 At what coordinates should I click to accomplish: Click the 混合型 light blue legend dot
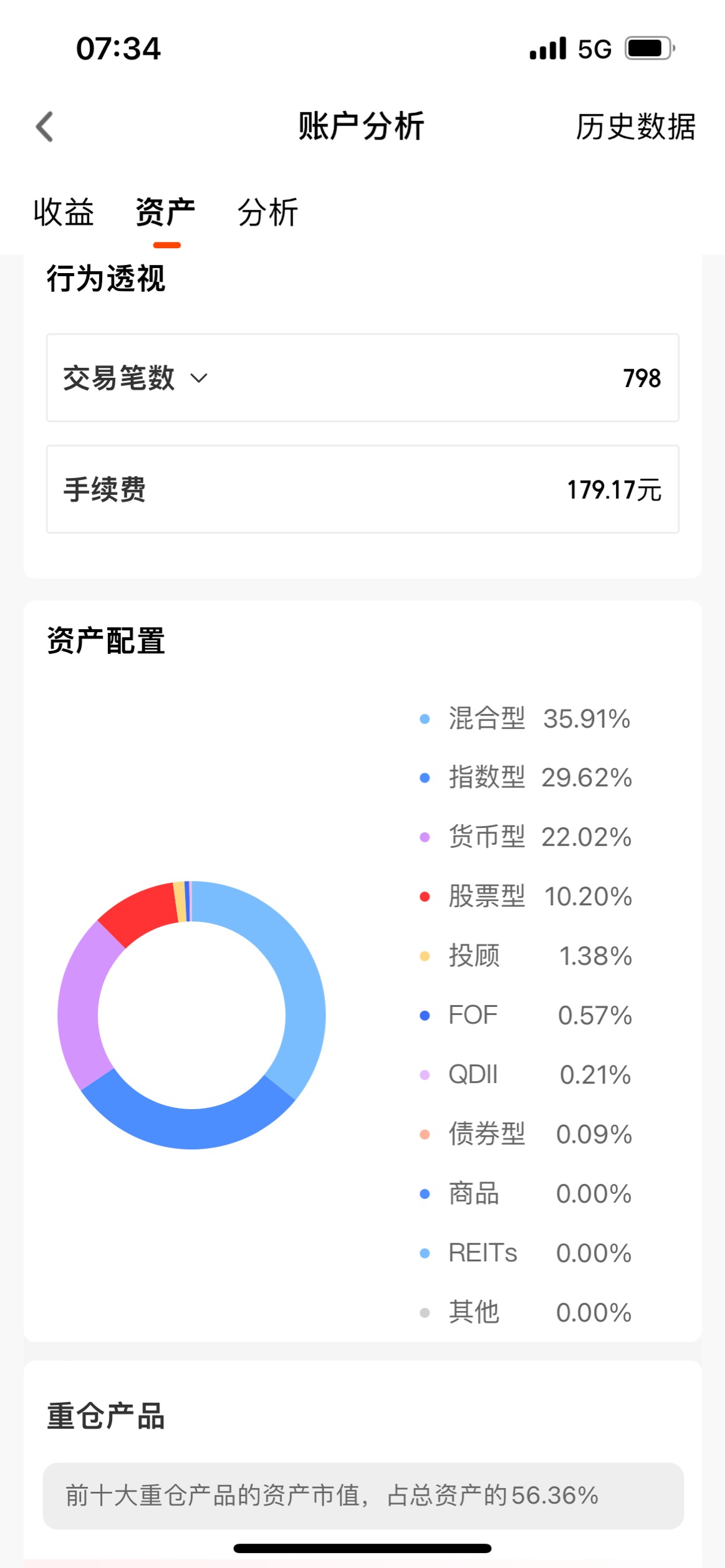pos(425,719)
